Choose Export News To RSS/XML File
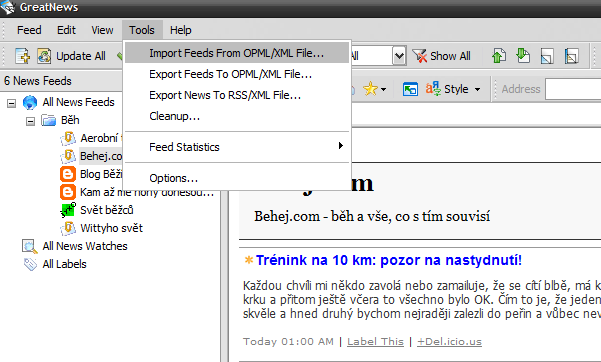601x362 pixels. pyautogui.click(x=237, y=95)
